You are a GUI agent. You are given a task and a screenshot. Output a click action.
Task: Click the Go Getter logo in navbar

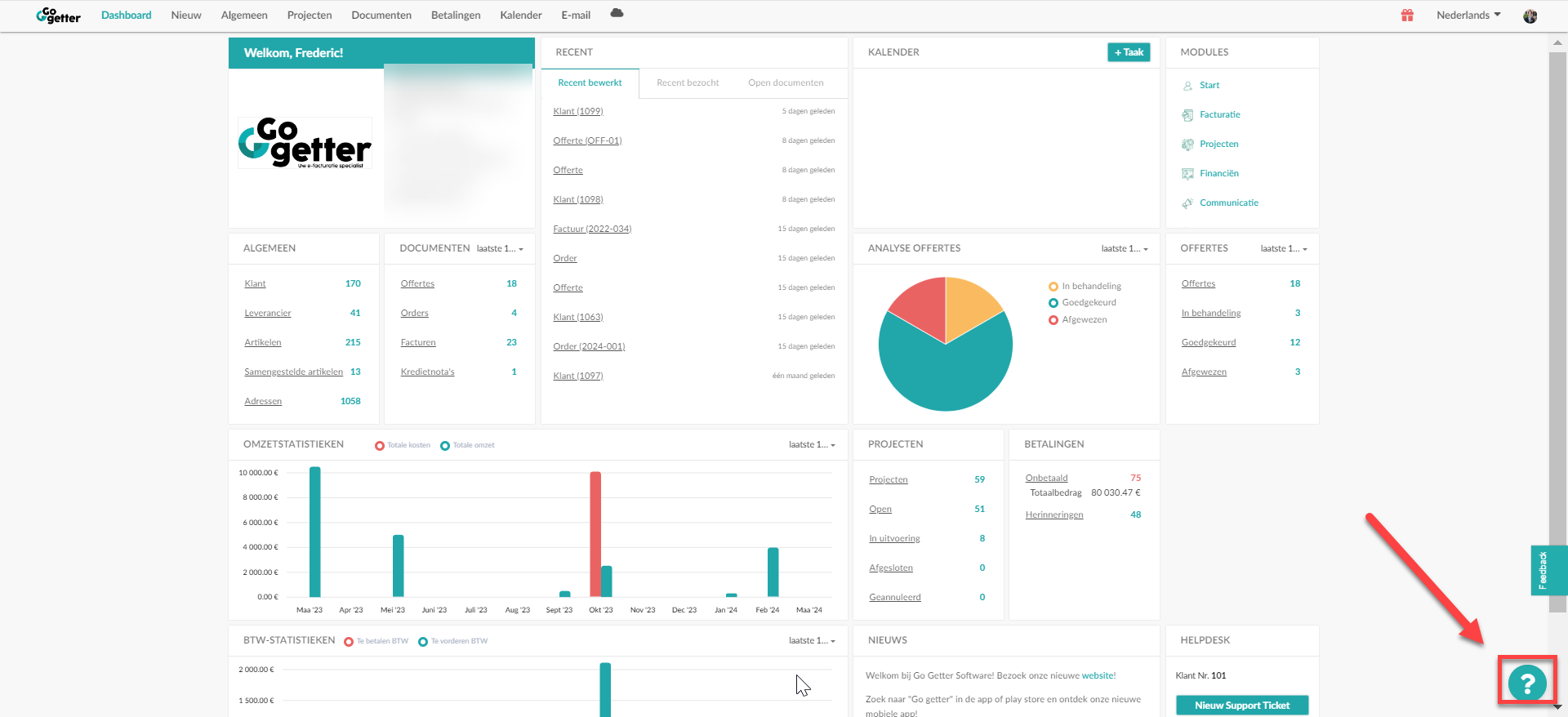[x=58, y=16]
